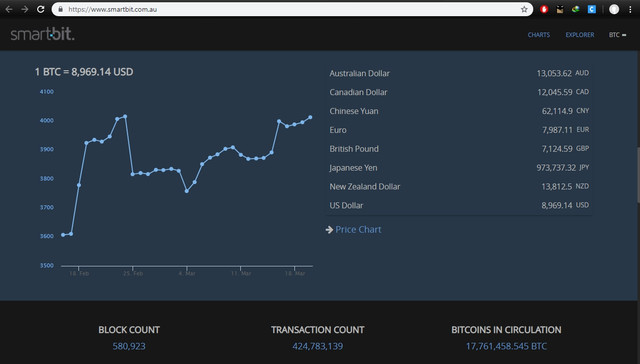Click the last data point on price chart

point(310,118)
